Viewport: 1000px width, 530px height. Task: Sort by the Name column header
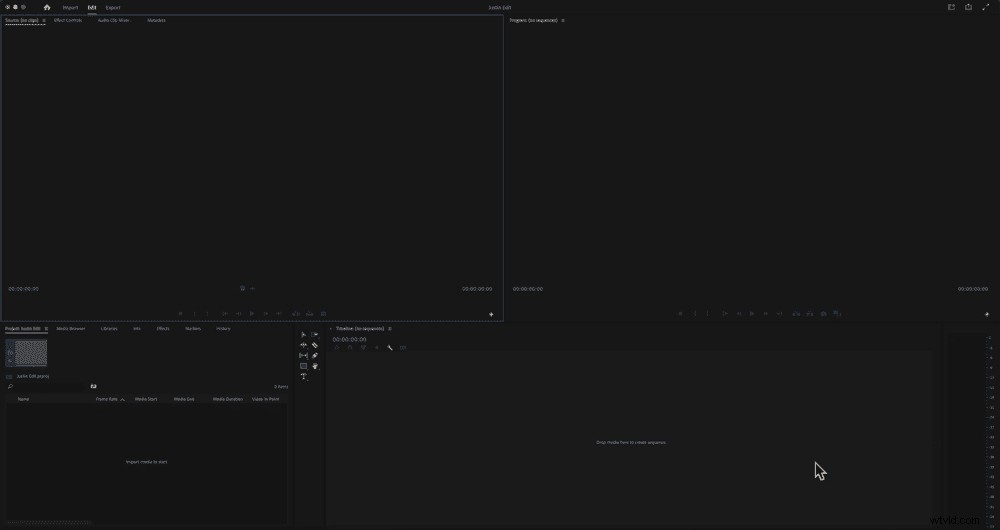click(x=24, y=399)
